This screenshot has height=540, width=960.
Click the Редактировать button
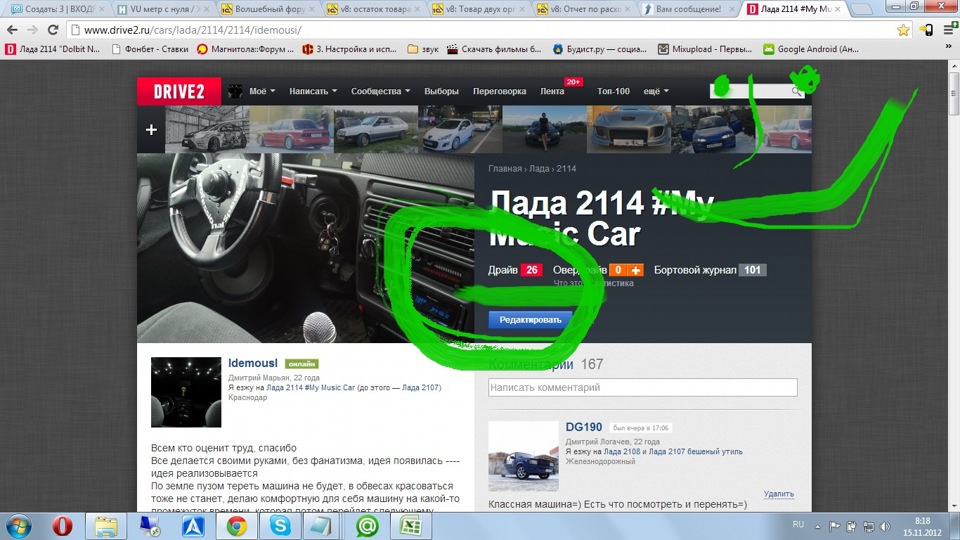tap(530, 320)
